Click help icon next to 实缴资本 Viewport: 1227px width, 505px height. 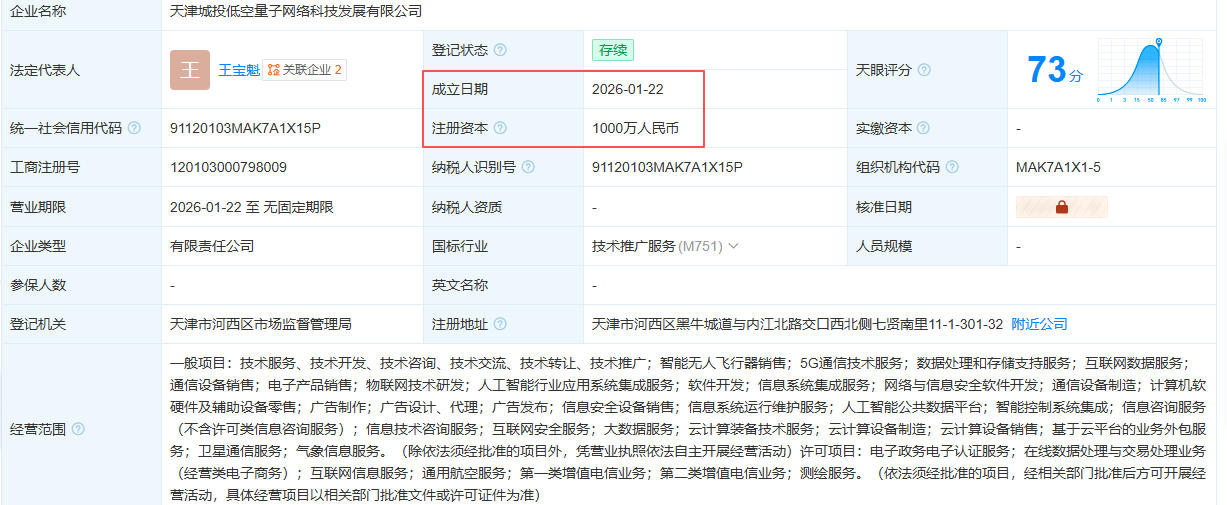924,128
